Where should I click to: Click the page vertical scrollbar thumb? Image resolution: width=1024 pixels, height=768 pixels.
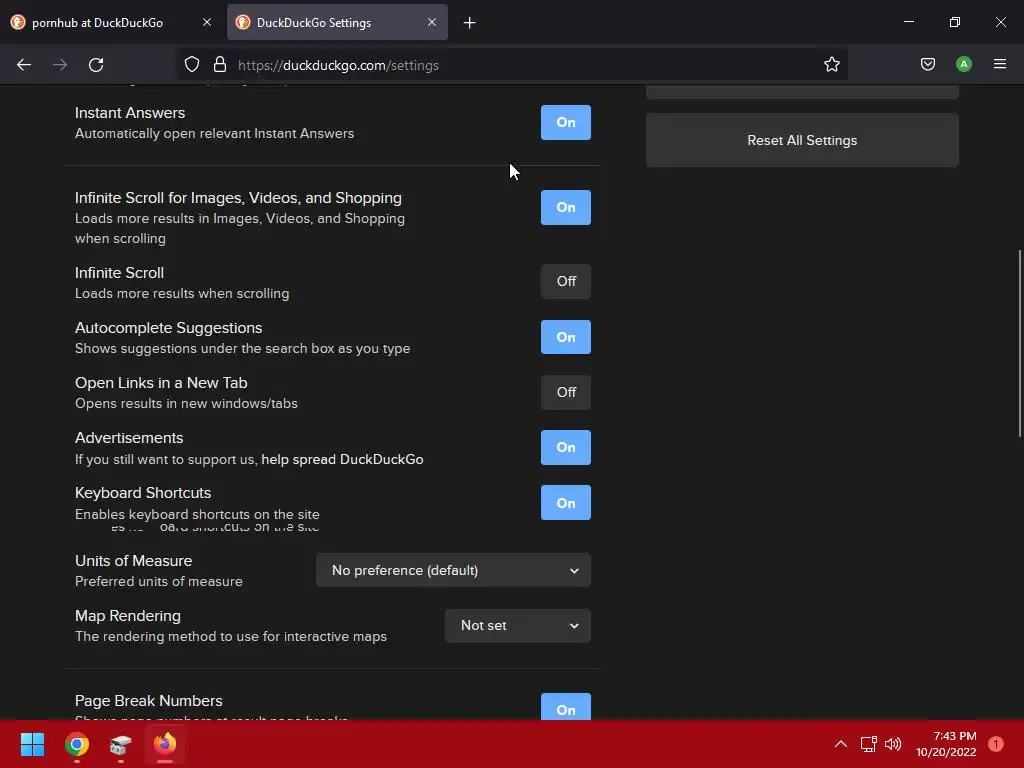click(x=1019, y=344)
